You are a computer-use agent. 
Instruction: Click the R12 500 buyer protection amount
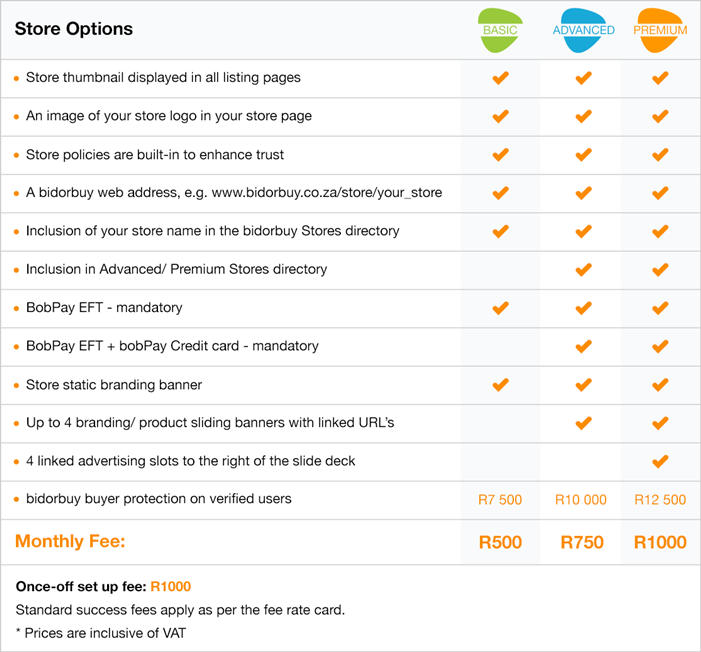click(x=660, y=500)
